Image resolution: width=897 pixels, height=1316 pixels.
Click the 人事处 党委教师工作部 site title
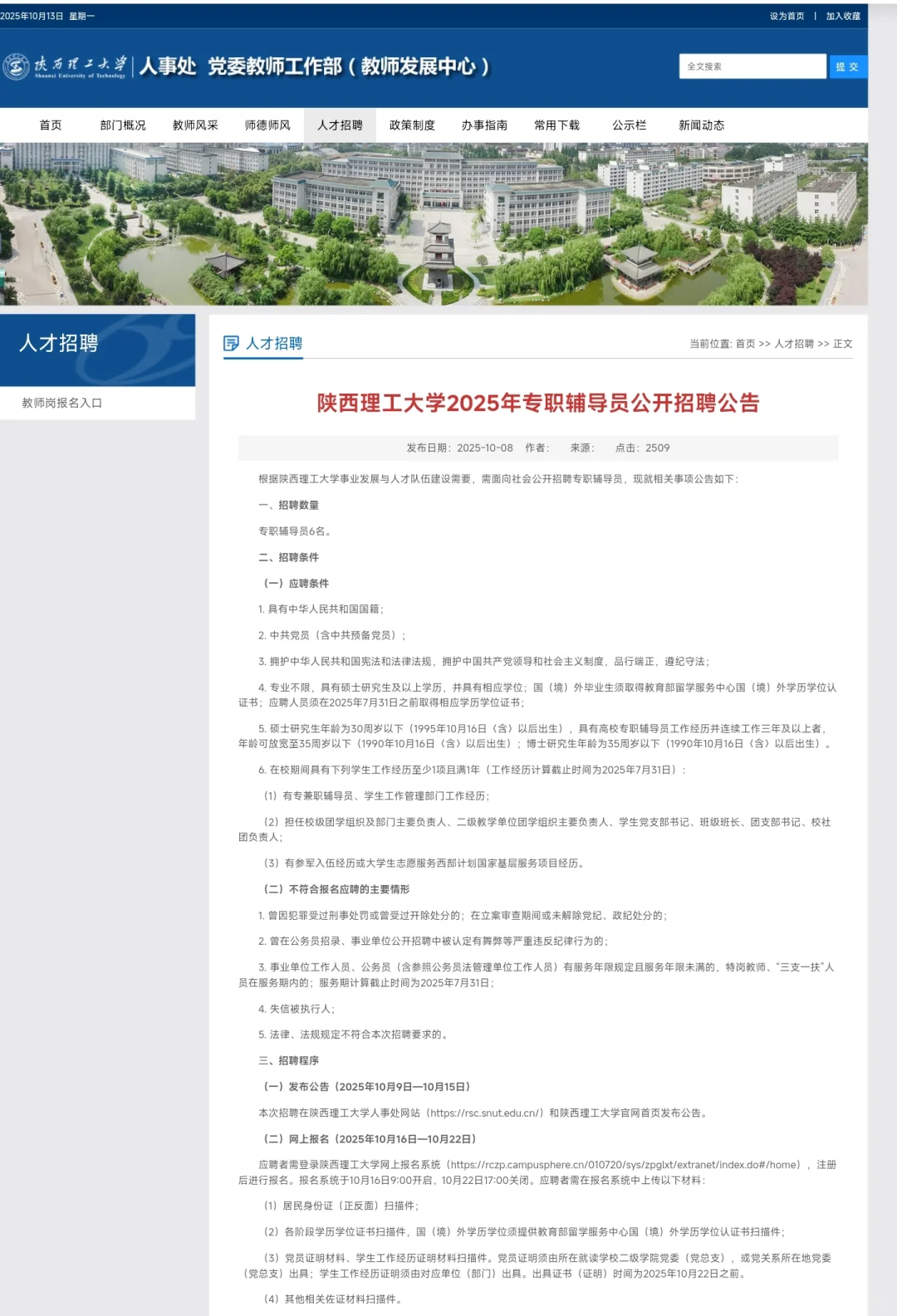[x=314, y=66]
